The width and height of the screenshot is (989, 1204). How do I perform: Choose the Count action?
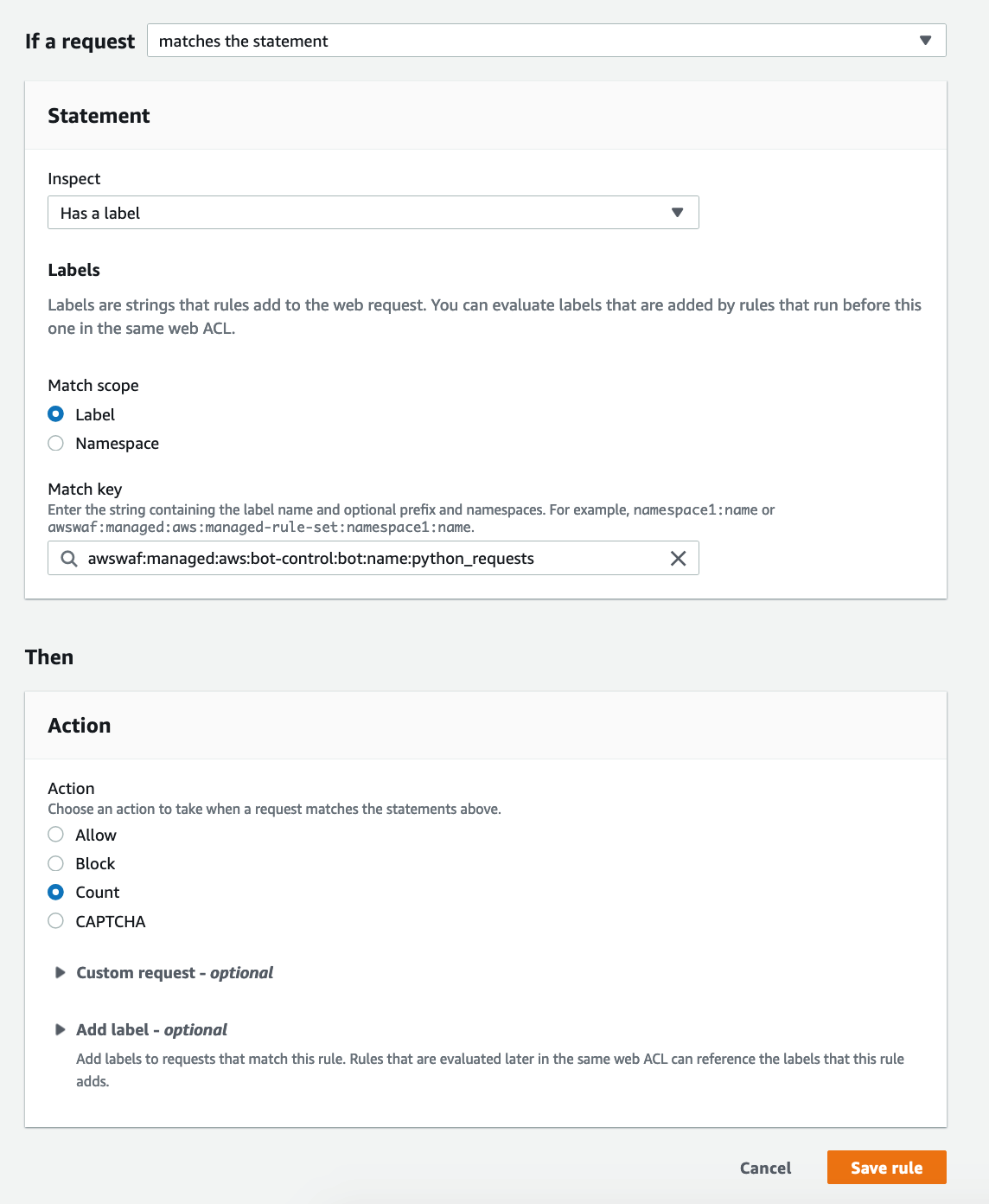pyautogui.click(x=56, y=892)
